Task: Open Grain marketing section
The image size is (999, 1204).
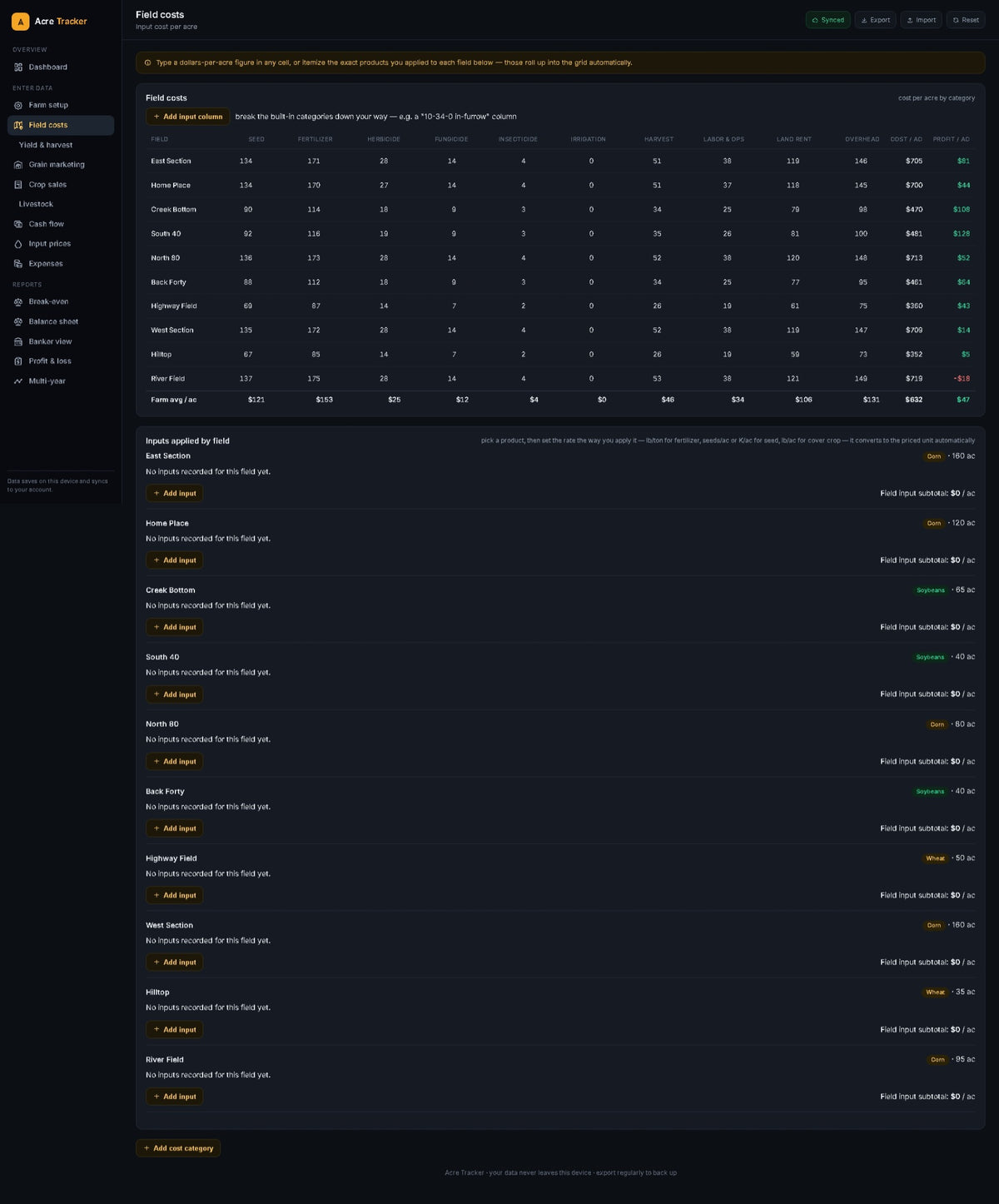Action: [x=60, y=165]
